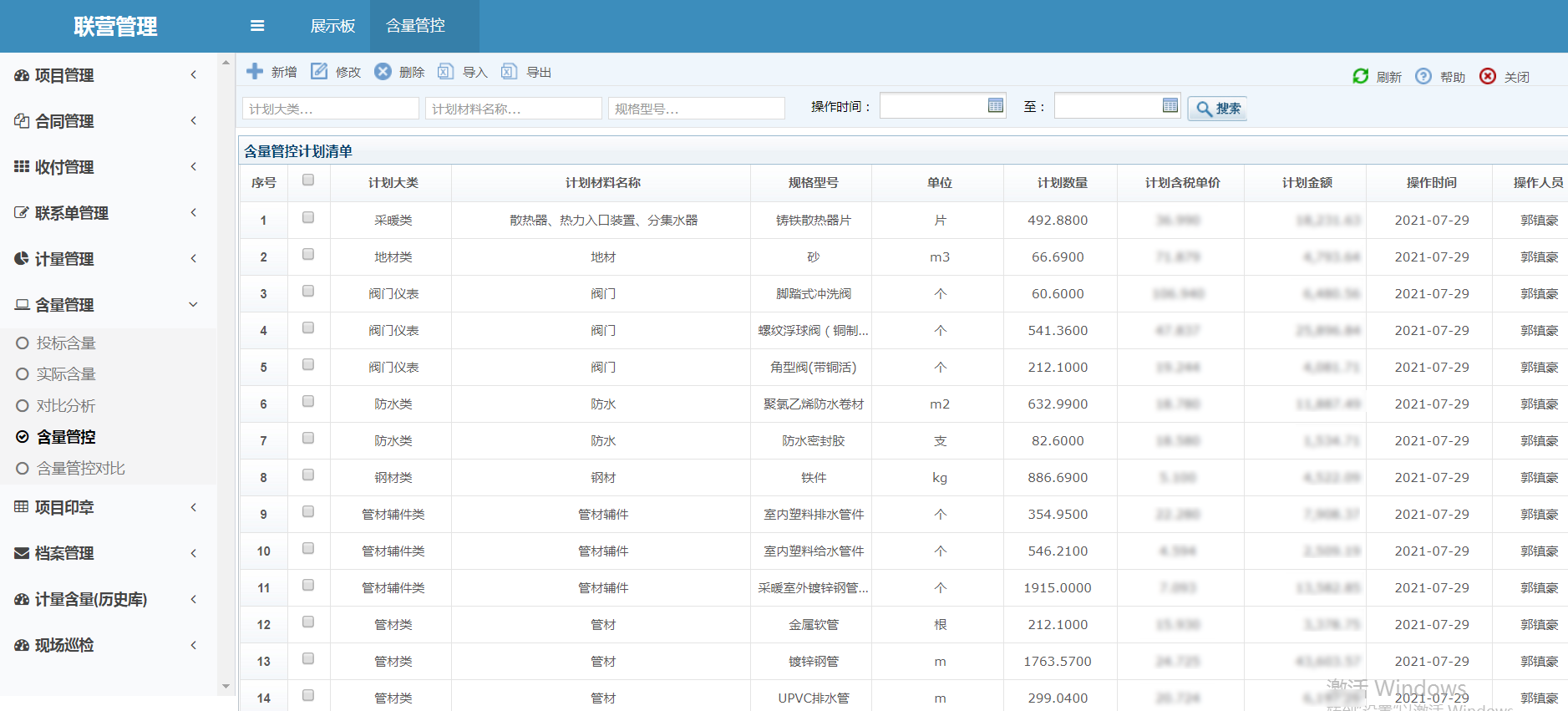Viewport: 1568px width, 711px height.
Task: Check row 8 钢材类 checkbox
Action: click(x=308, y=475)
